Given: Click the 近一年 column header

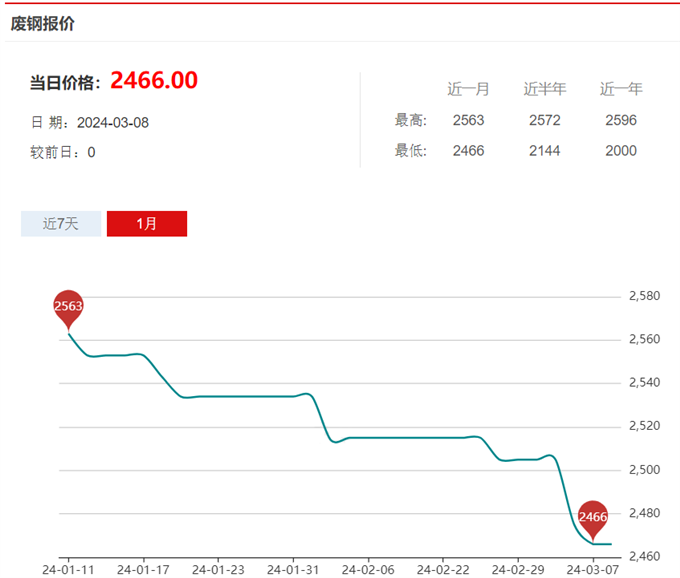Looking at the screenshot, I should point(621,89).
